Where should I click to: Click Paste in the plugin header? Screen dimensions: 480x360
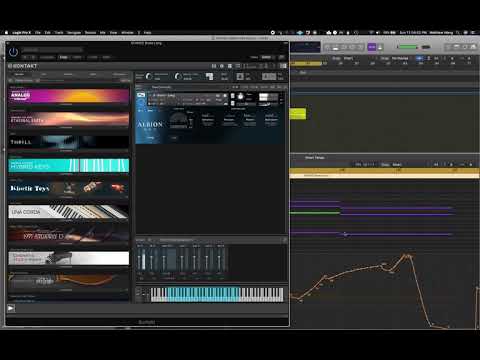pyautogui.click(x=77, y=57)
